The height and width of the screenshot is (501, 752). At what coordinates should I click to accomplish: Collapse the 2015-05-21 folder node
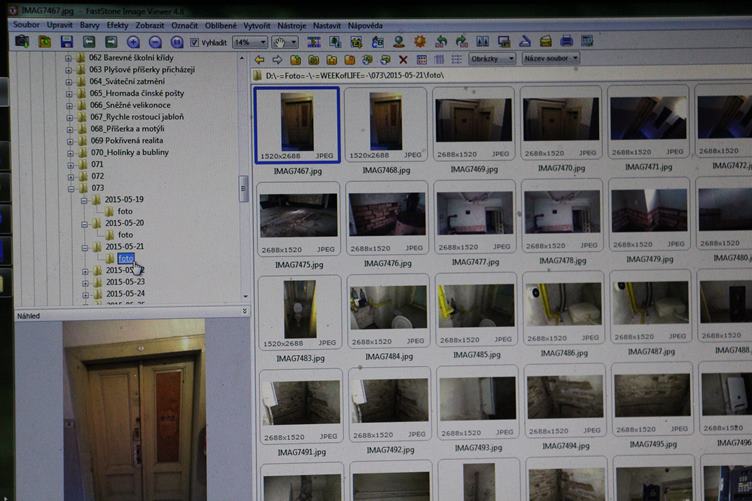(x=85, y=247)
